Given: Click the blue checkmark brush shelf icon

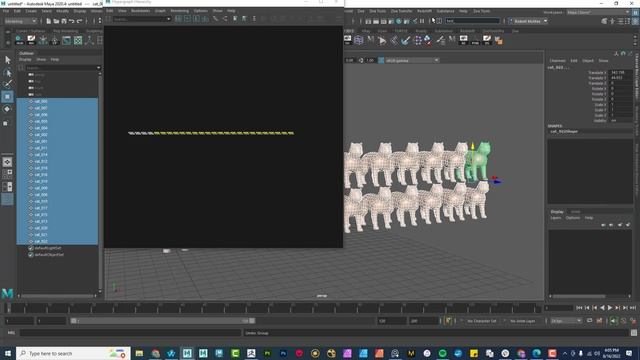Looking at the screenshot, I should 405,40.
